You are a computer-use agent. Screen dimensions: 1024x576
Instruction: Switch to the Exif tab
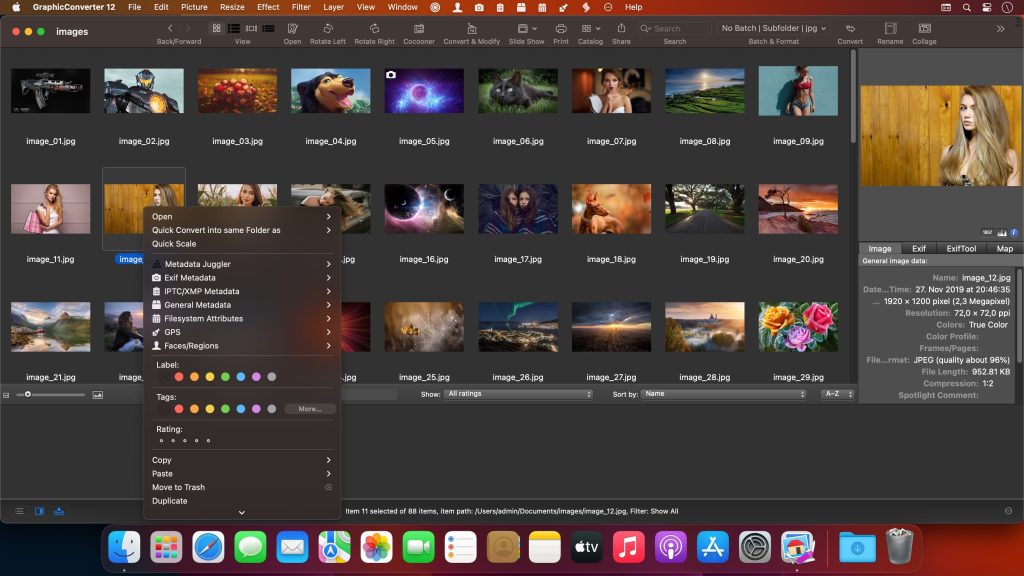tap(918, 248)
